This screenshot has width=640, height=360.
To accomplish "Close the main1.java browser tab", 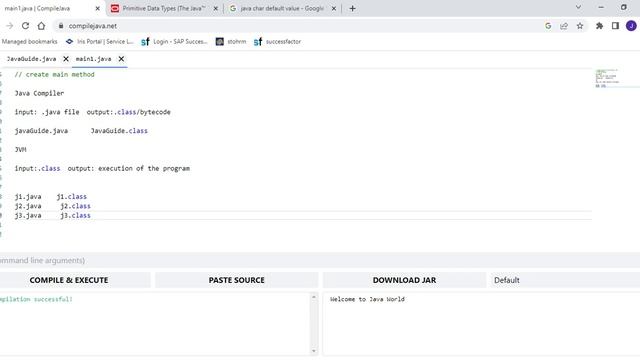I will click(x=98, y=8).
